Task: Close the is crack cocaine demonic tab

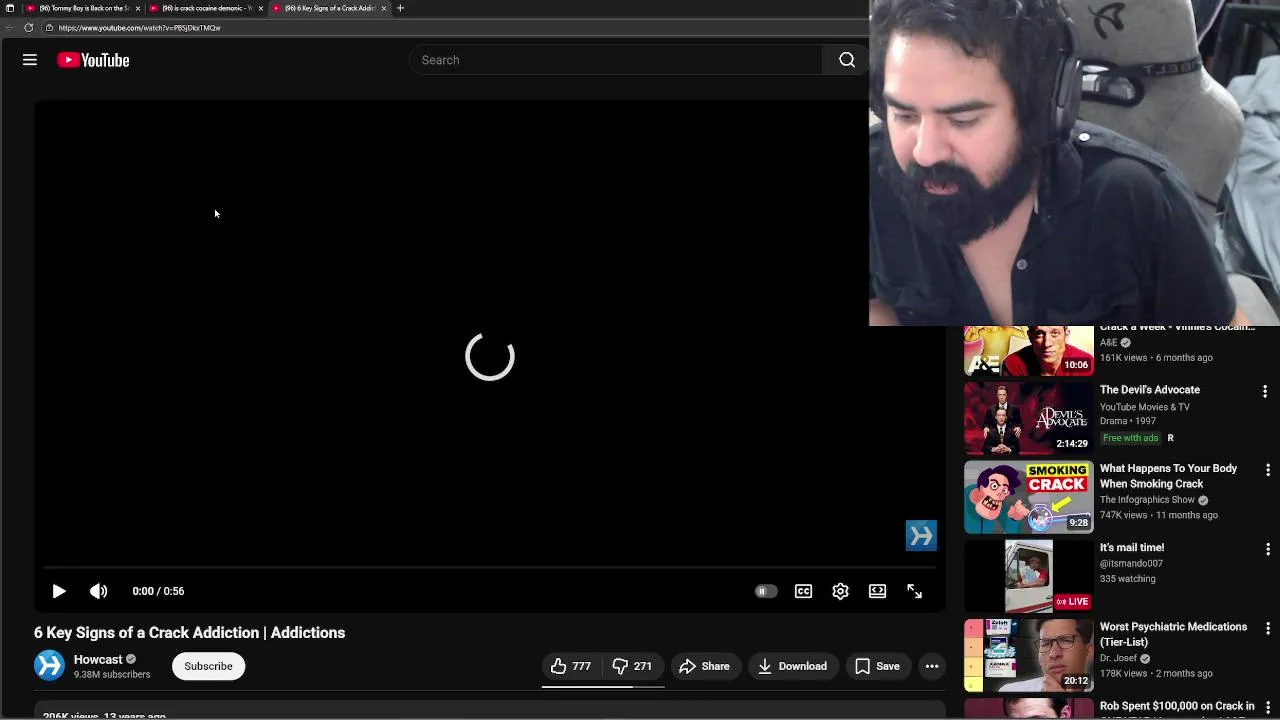Action: tap(261, 8)
